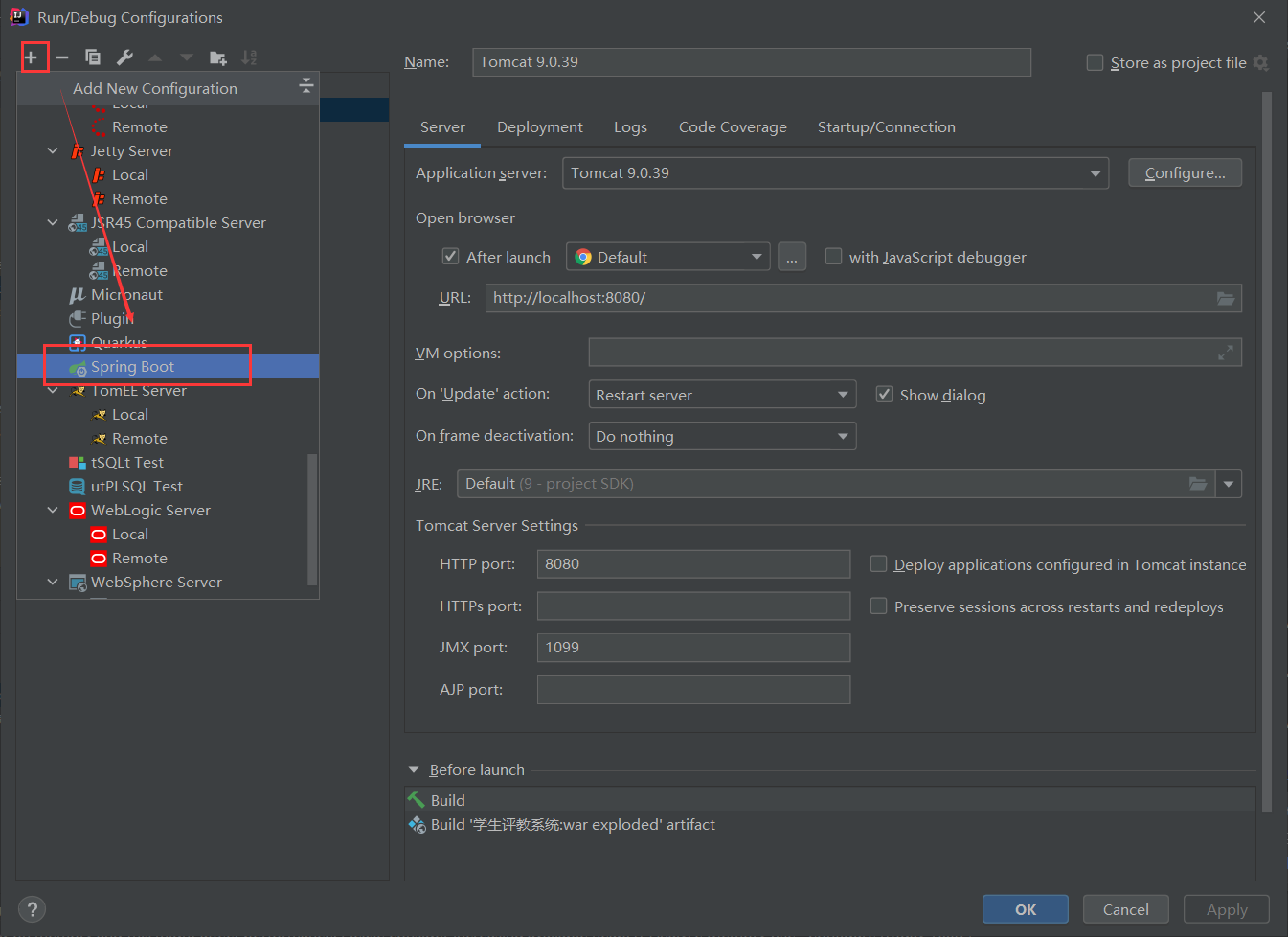Open the JRE dropdown arrow
The width and height of the screenshot is (1288, 937).
pos(1229,484)
